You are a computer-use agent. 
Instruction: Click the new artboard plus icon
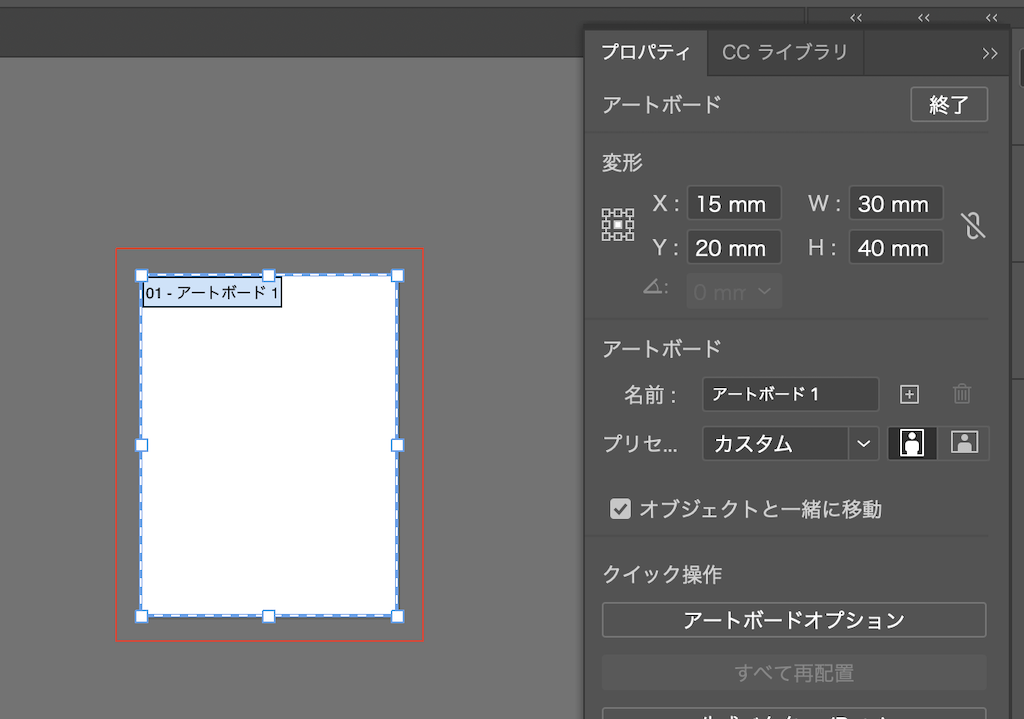point(909,394)
